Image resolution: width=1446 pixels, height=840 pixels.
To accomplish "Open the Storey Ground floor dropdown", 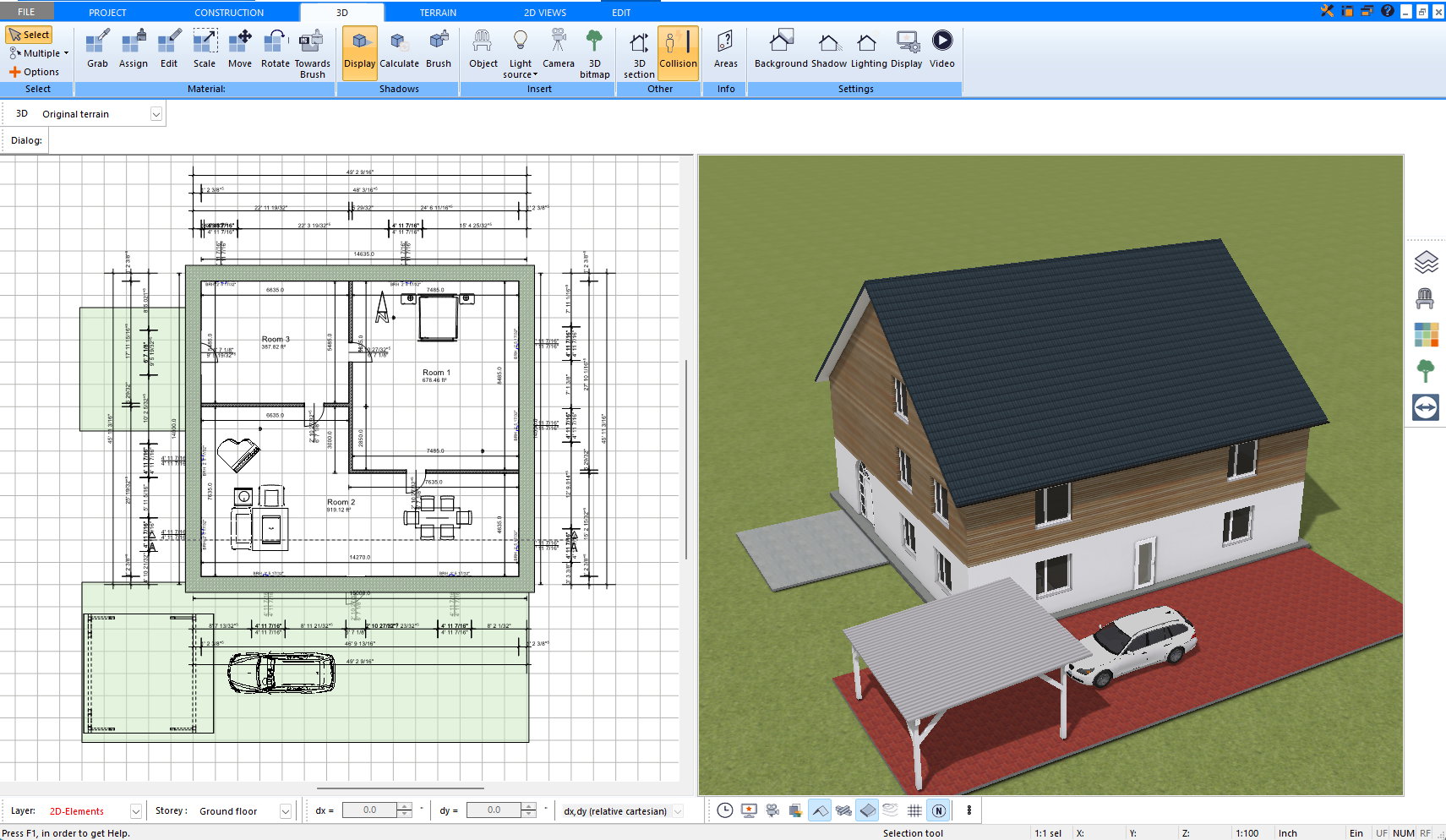I will [286, 811].
